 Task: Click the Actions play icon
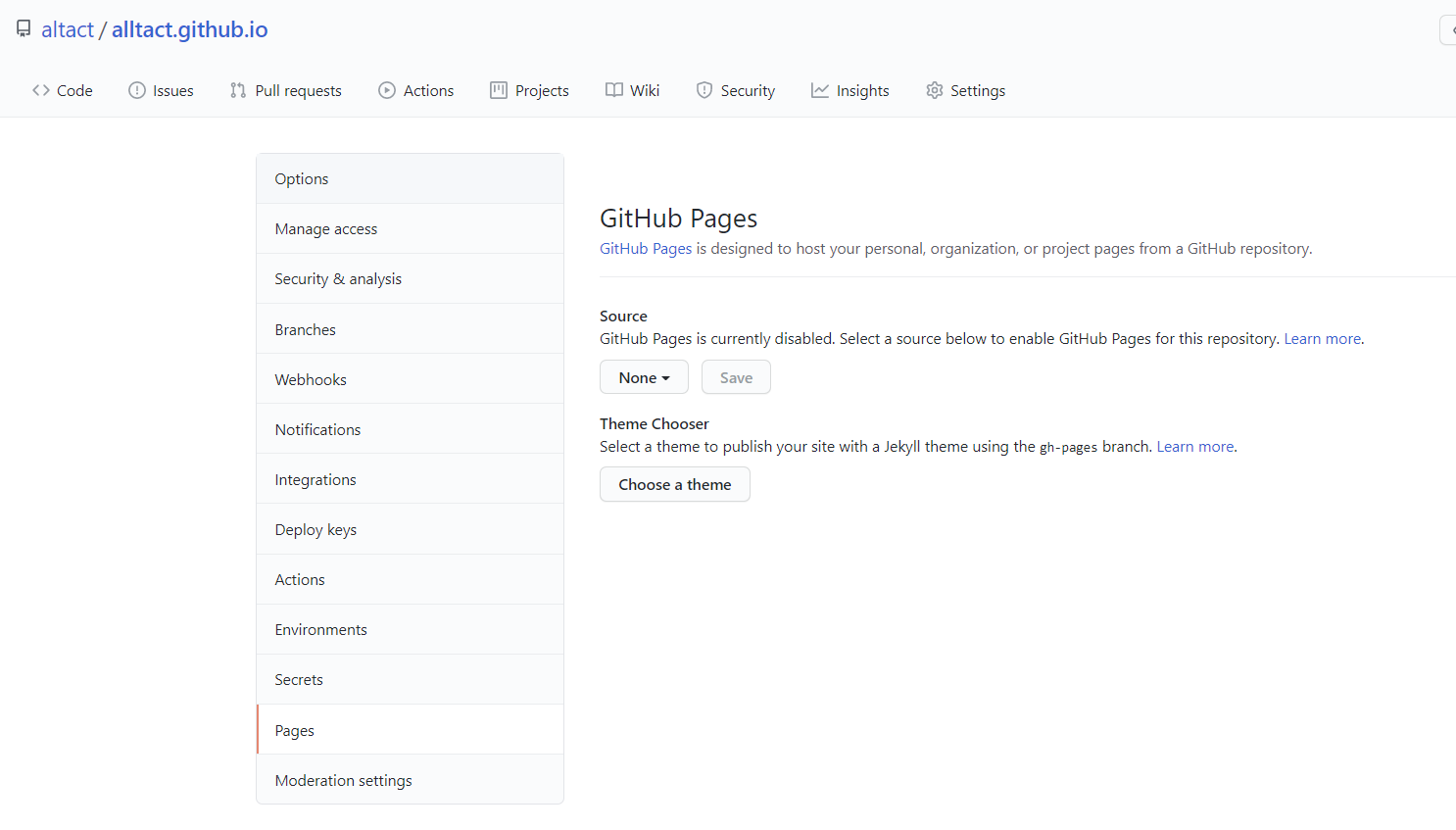387,90
